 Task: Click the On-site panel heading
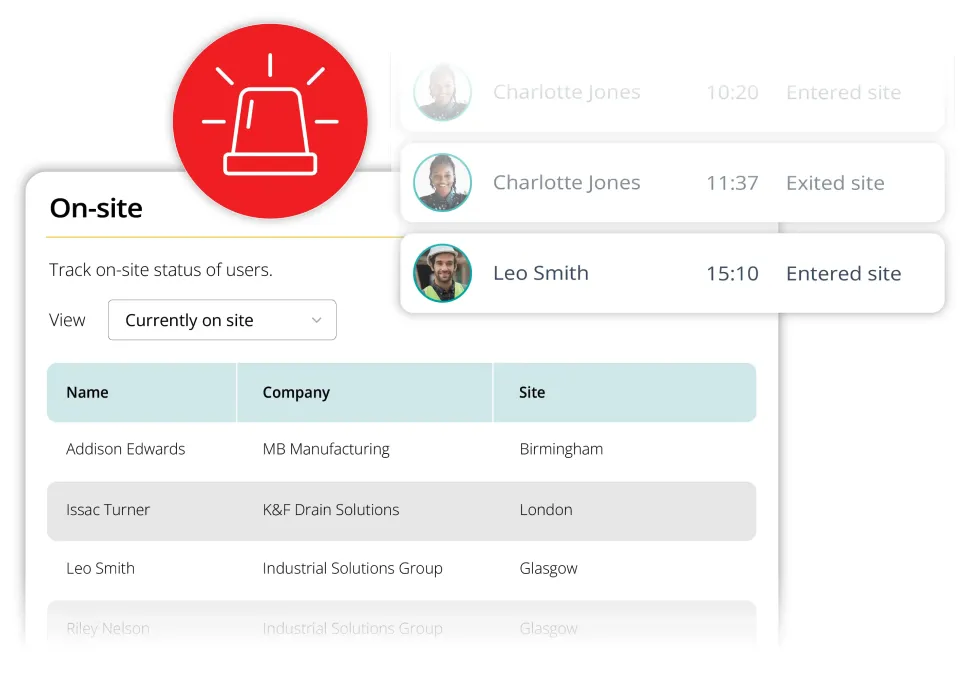96,208
